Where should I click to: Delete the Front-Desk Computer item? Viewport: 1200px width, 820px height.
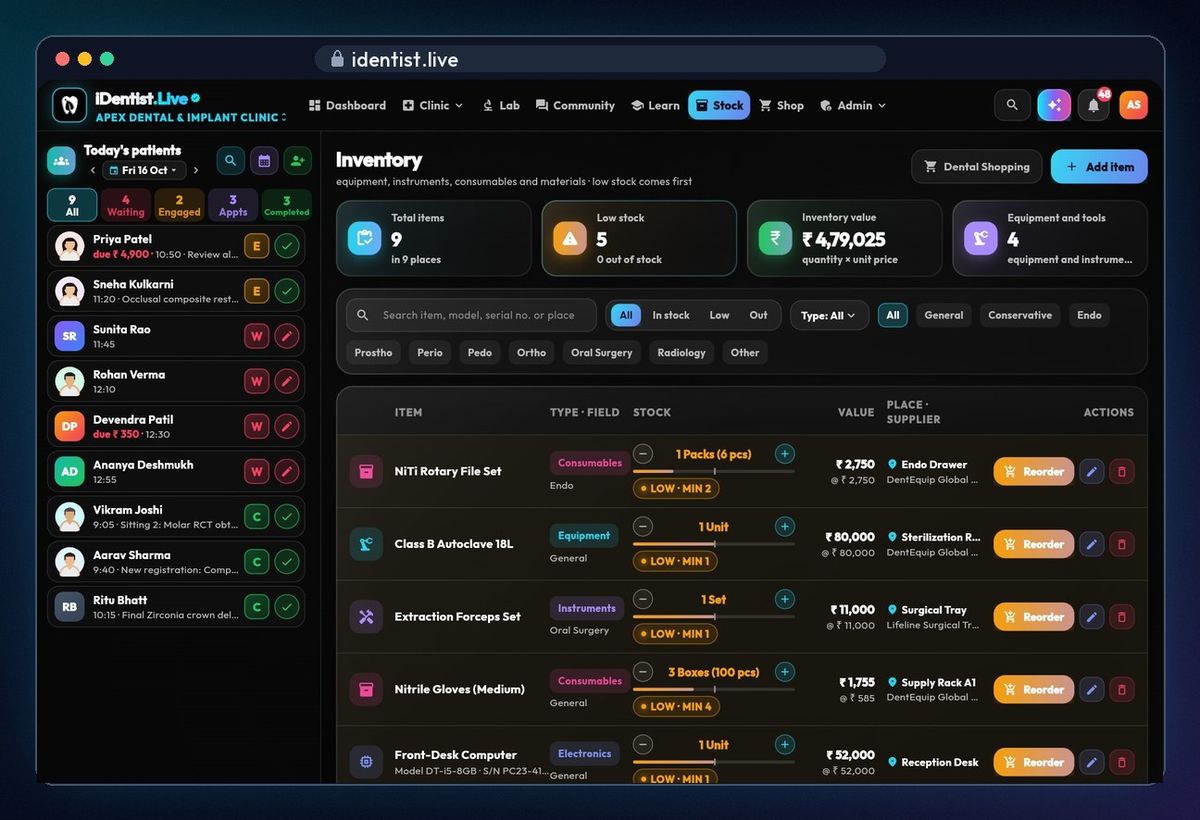1122,762
